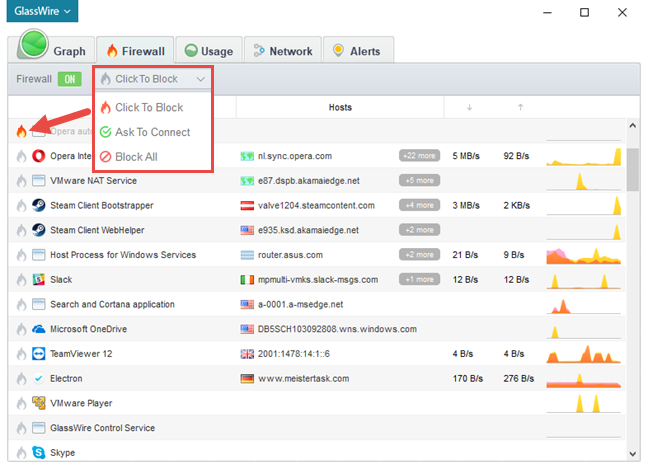648x469 pixels.
Task: Click the scrollbar up arrow
Action: point(633,126)
